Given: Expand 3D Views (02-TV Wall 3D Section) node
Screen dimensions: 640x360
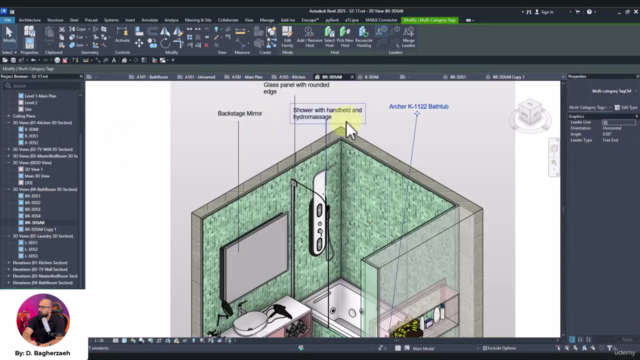Looking at the screenshot, I should [x=9, y=149].
